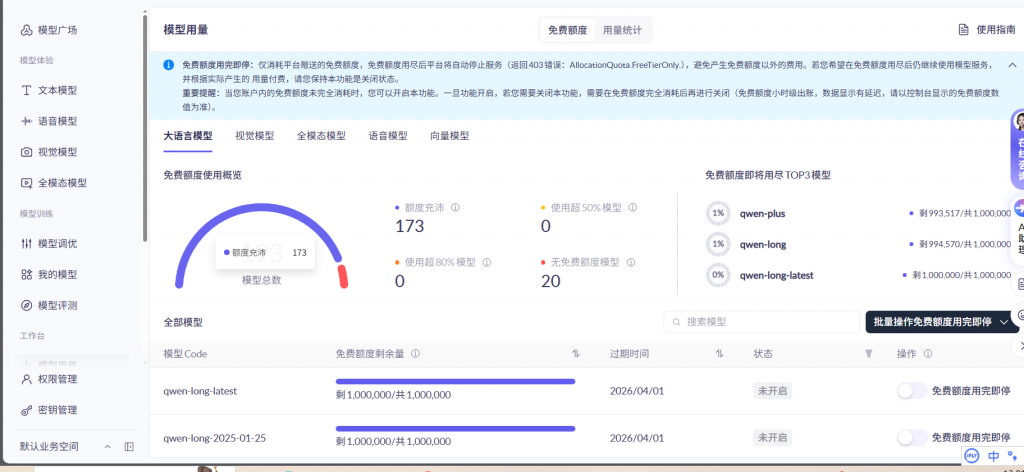Sort by 免费额度剩余量 column
Screen dimensions: 1024x472
pyautogui.click(x=575, y=353)
